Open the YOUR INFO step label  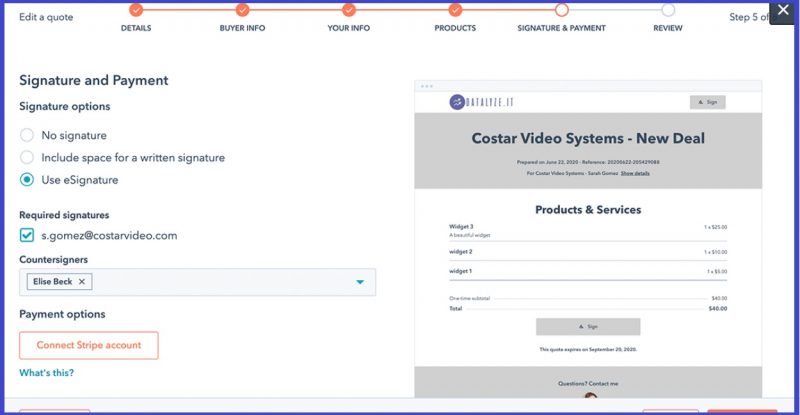[349, 28]
